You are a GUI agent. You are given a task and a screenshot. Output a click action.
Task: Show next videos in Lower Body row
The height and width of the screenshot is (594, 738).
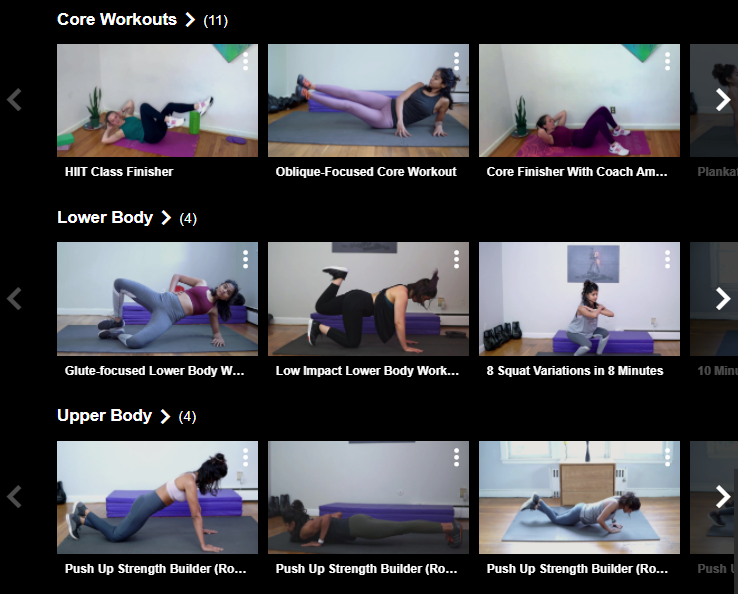[722, 299]
